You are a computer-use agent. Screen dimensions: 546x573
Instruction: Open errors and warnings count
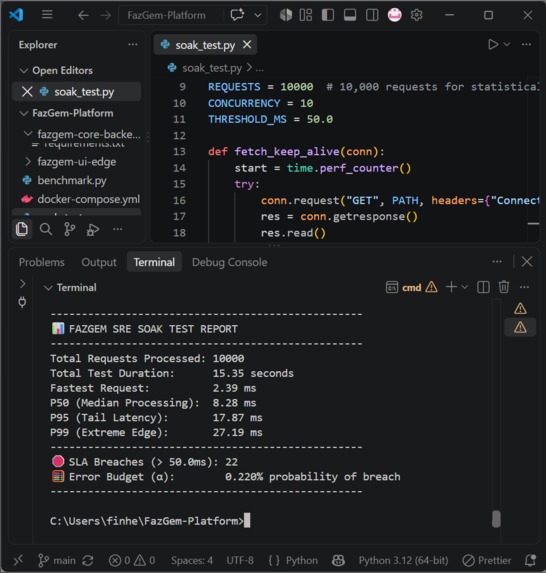click(132, 560)
